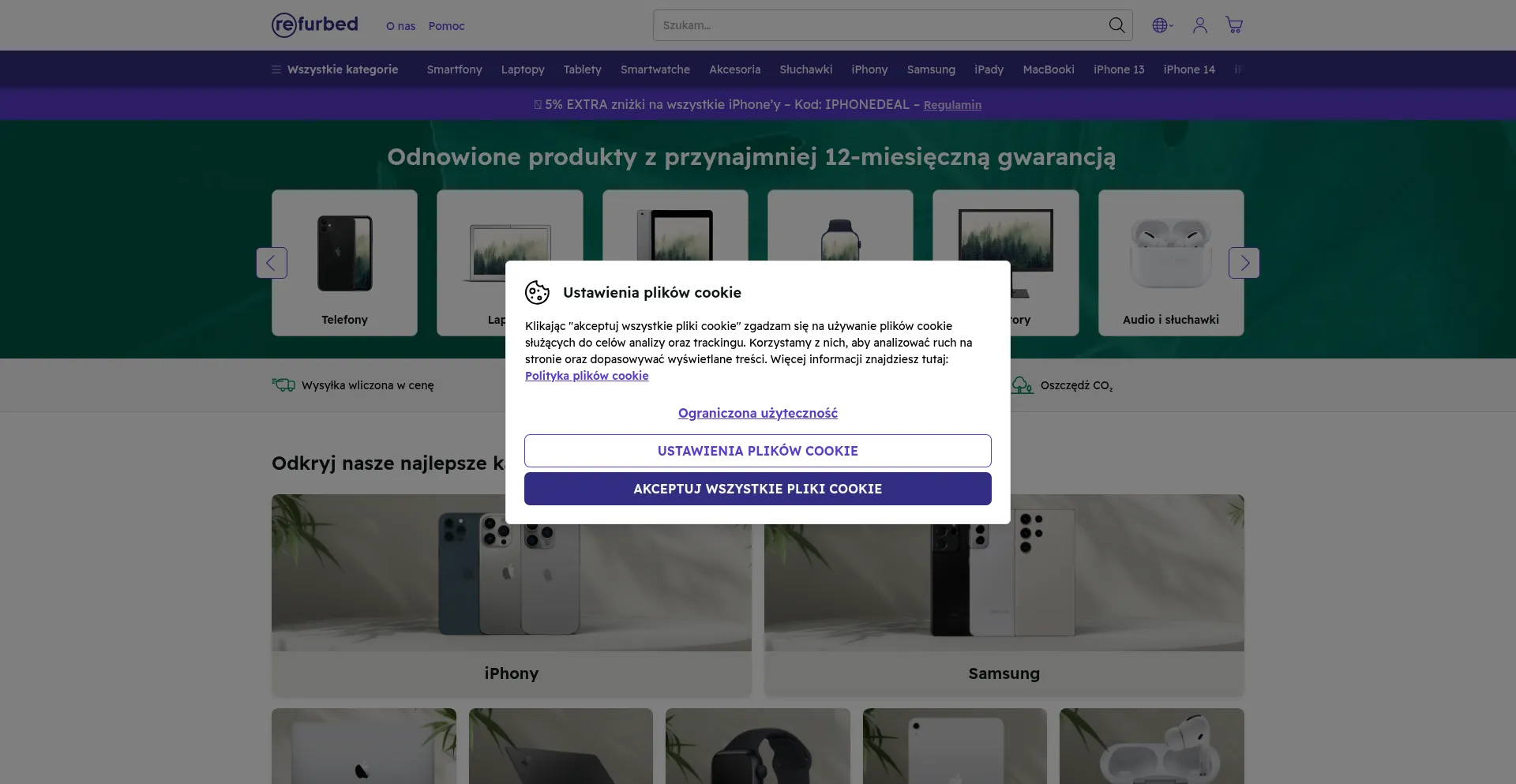Open the Samsung collection card

pyautogui.click(x=1004, y=595)
